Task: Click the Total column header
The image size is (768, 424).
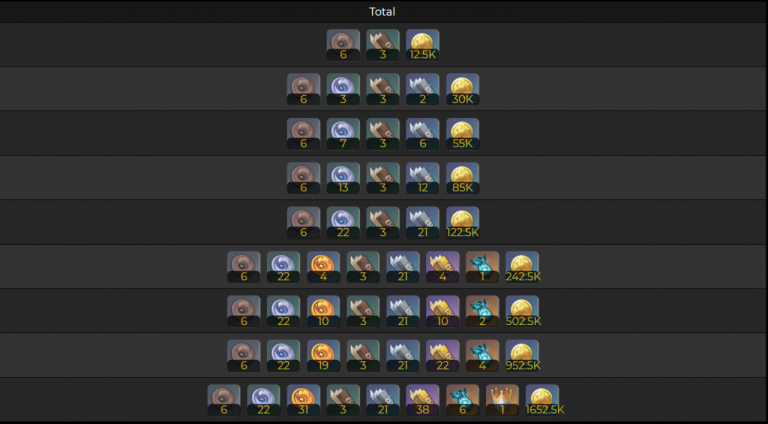Action: click(382, 12)
